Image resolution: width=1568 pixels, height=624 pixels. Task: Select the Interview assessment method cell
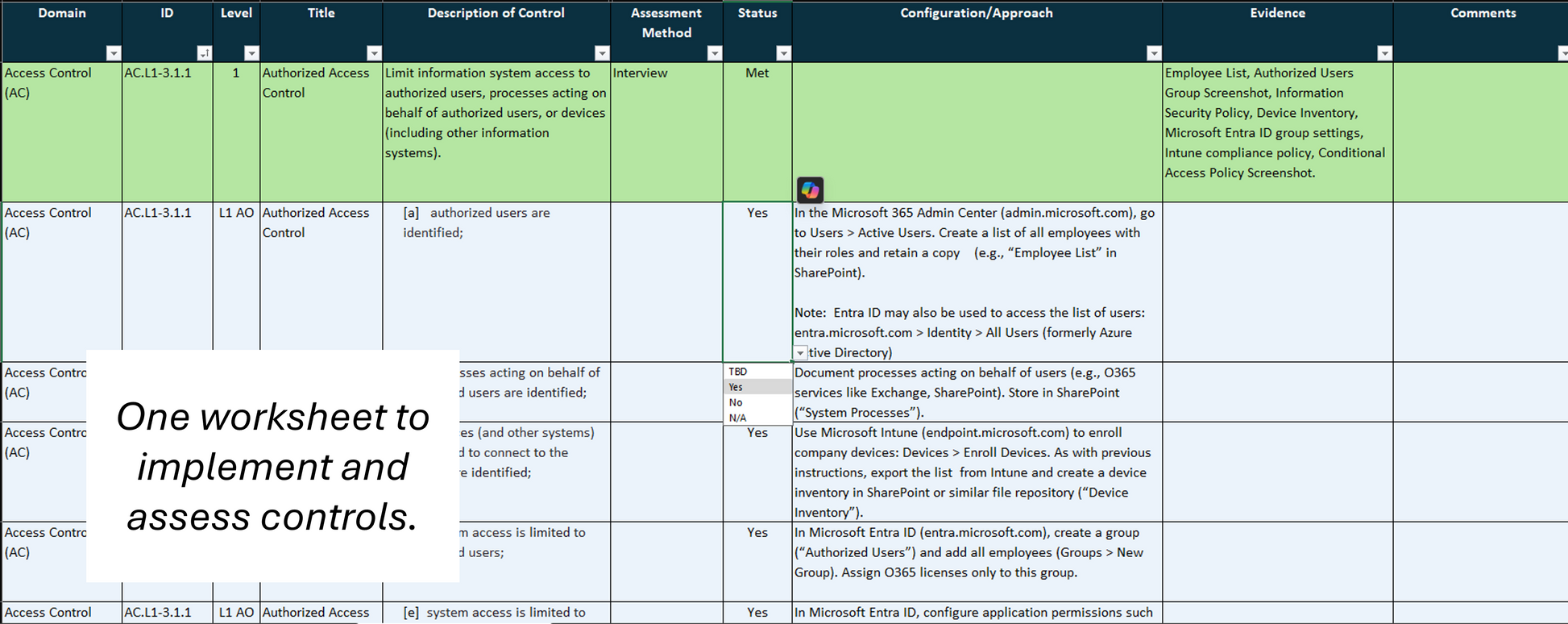666,132
